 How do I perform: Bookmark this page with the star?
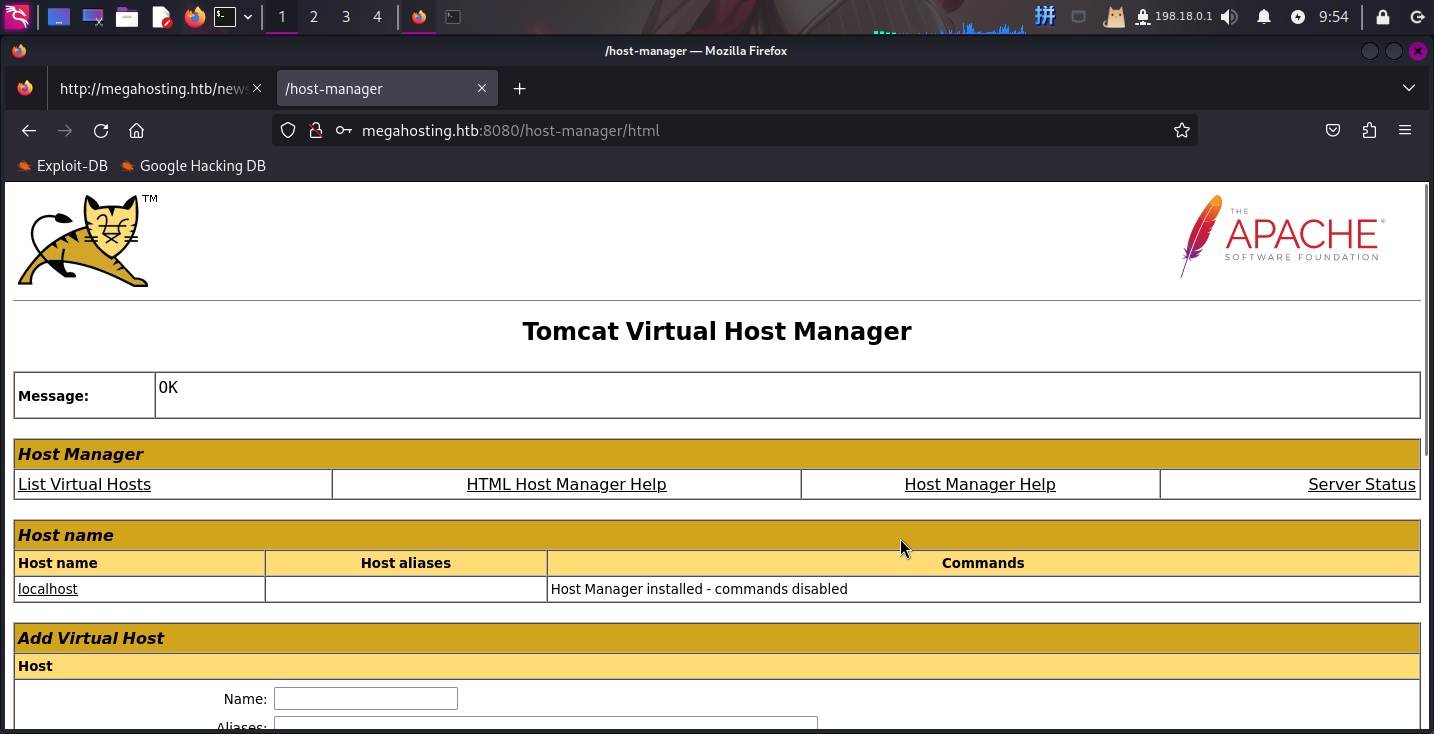point(1182,131)
